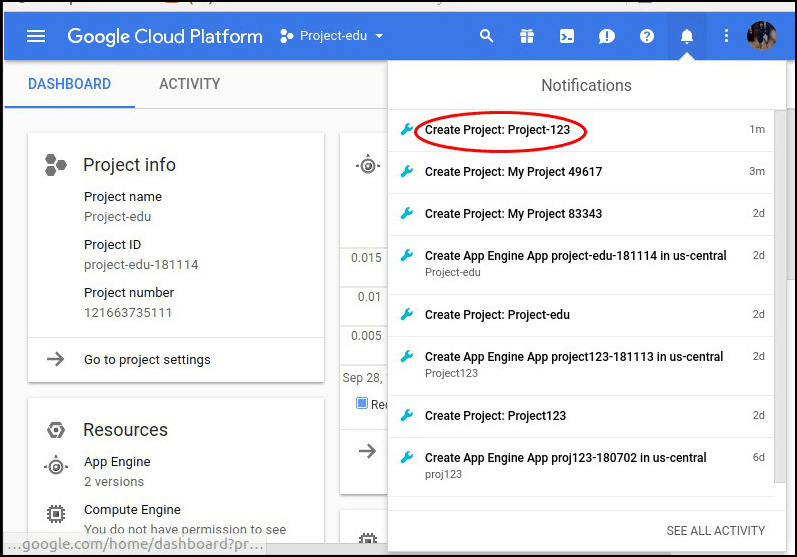This screenshot has width=797, height=557.
Task: Open the help question mark icon
Action: click(647, 36)
